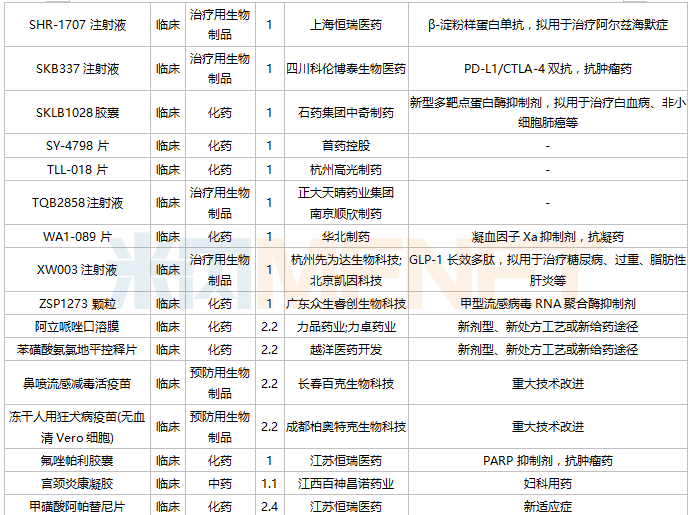Select the text 'β-淀粉样蛋白单抗，拟用于治疗阿尔兹海默症'

pyautogui.click(x=548, y=25)
